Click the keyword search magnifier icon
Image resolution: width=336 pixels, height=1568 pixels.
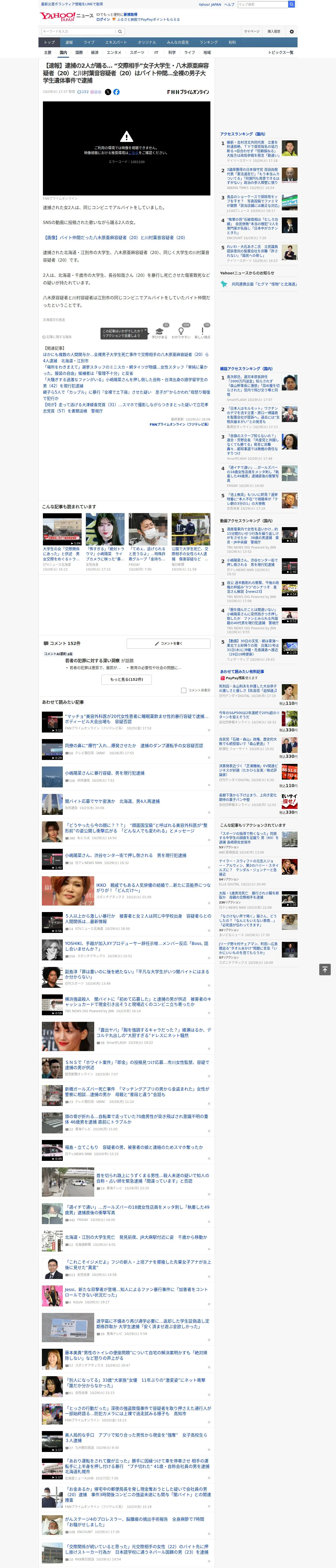pyautogui.click(x=120, y=31)
